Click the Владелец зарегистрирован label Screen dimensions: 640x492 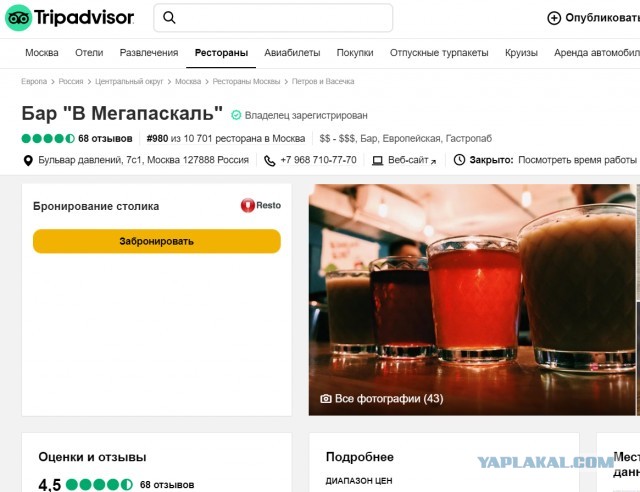coord(306,116)
